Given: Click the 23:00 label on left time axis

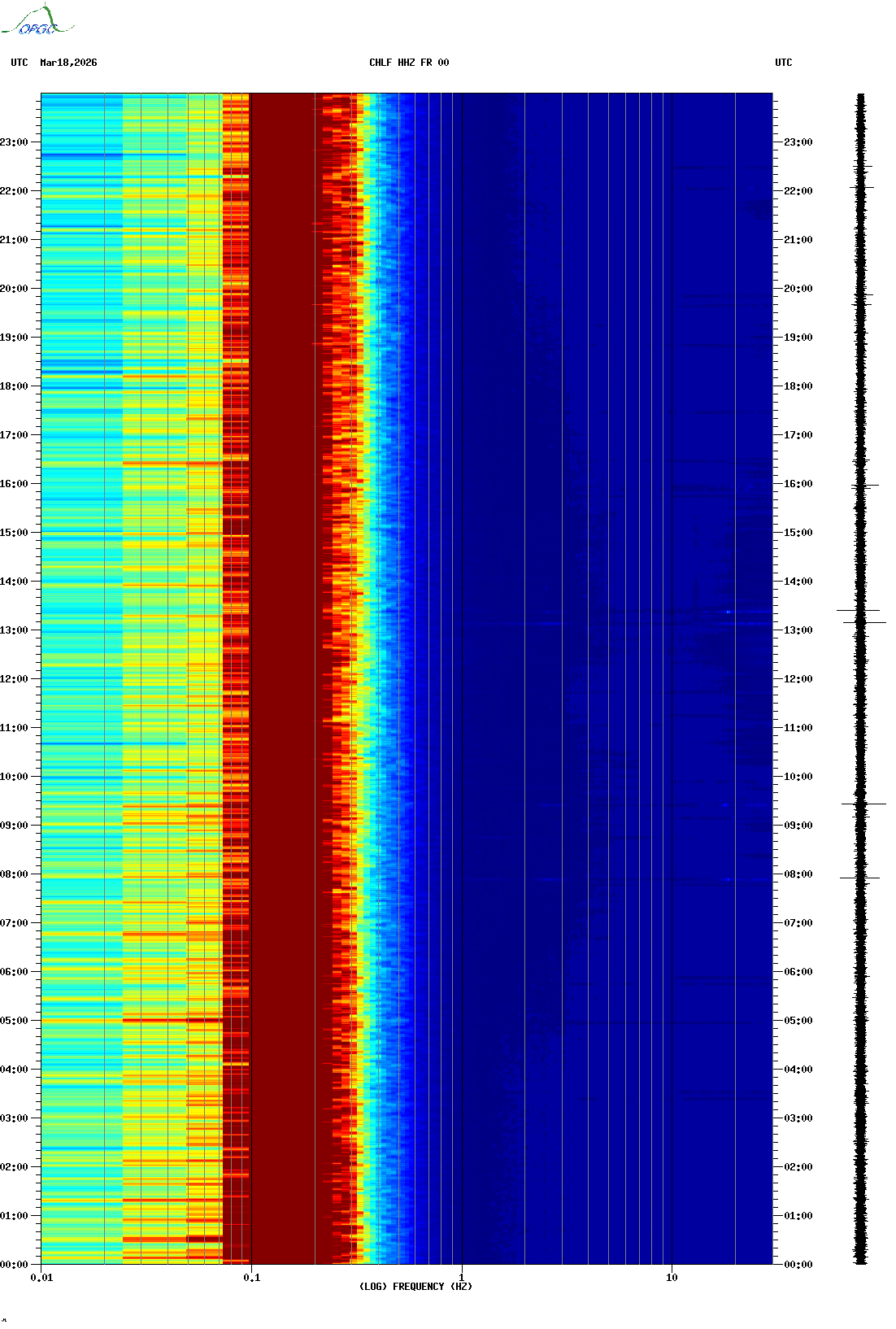Looking at the screenshot, I should pos(14,142).
